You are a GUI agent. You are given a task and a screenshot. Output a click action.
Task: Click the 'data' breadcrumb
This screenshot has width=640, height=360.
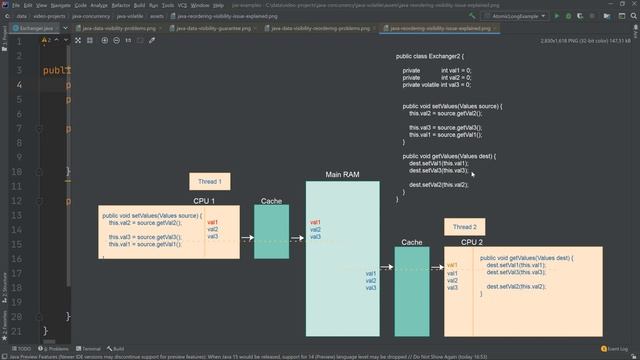pos(21,16)
